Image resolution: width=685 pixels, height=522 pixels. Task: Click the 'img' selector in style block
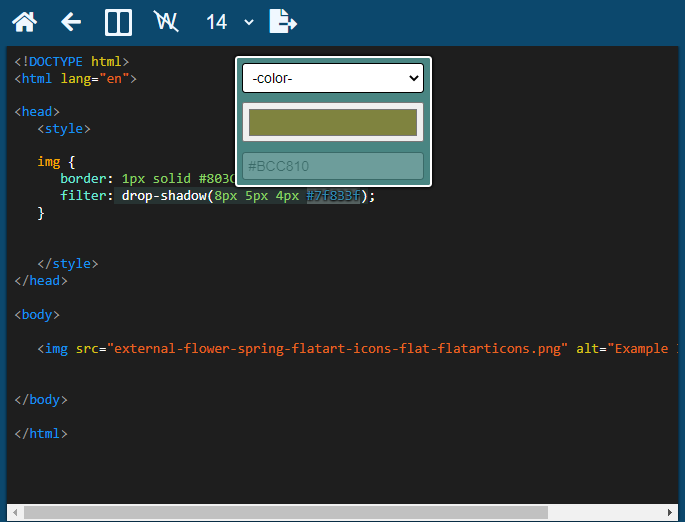pyautogui.click(x=48, y=162)
